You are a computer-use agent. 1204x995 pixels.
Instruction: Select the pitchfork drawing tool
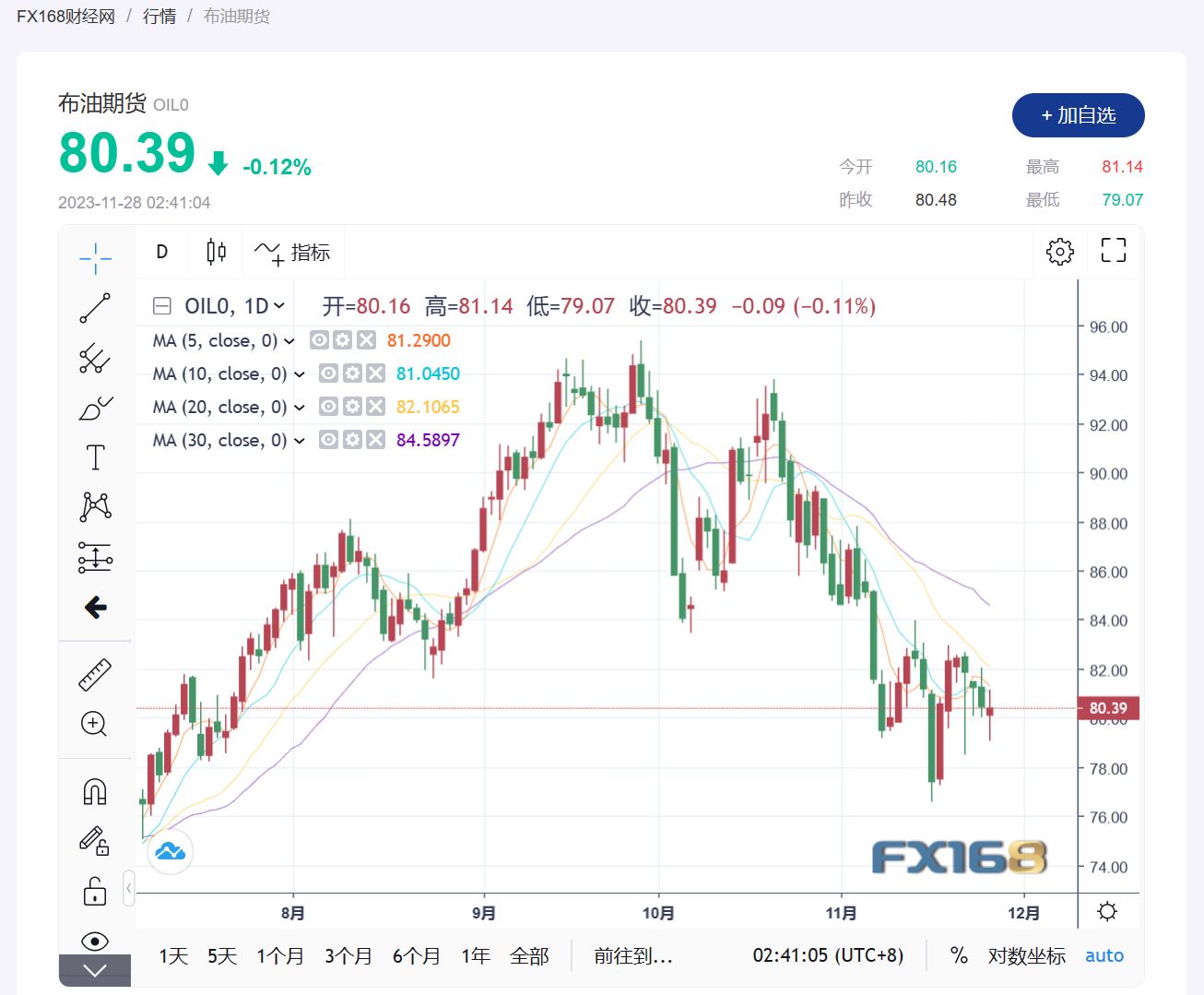click(95, 358)
